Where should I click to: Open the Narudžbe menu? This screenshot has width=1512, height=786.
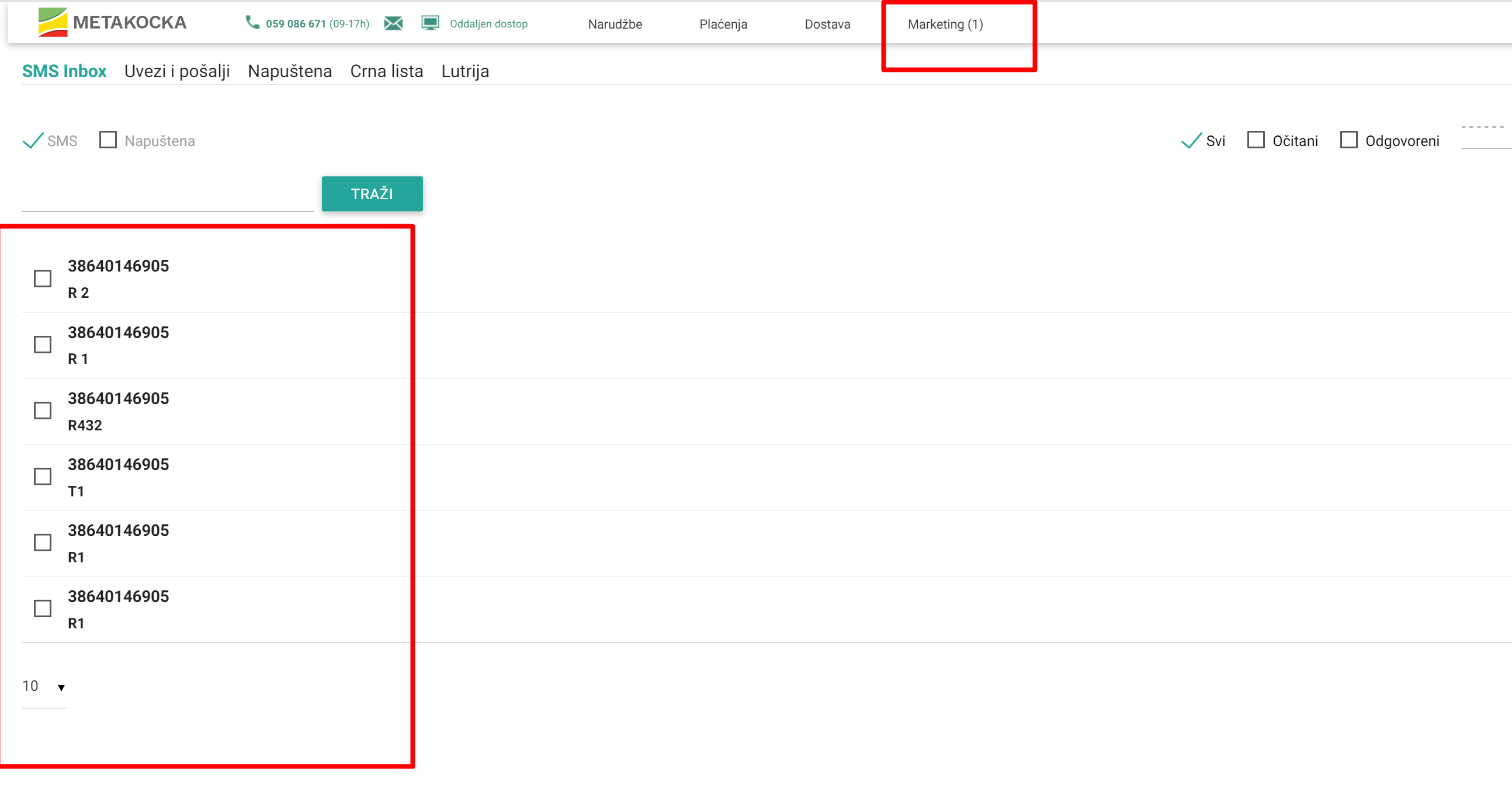(x=615, y=24)
